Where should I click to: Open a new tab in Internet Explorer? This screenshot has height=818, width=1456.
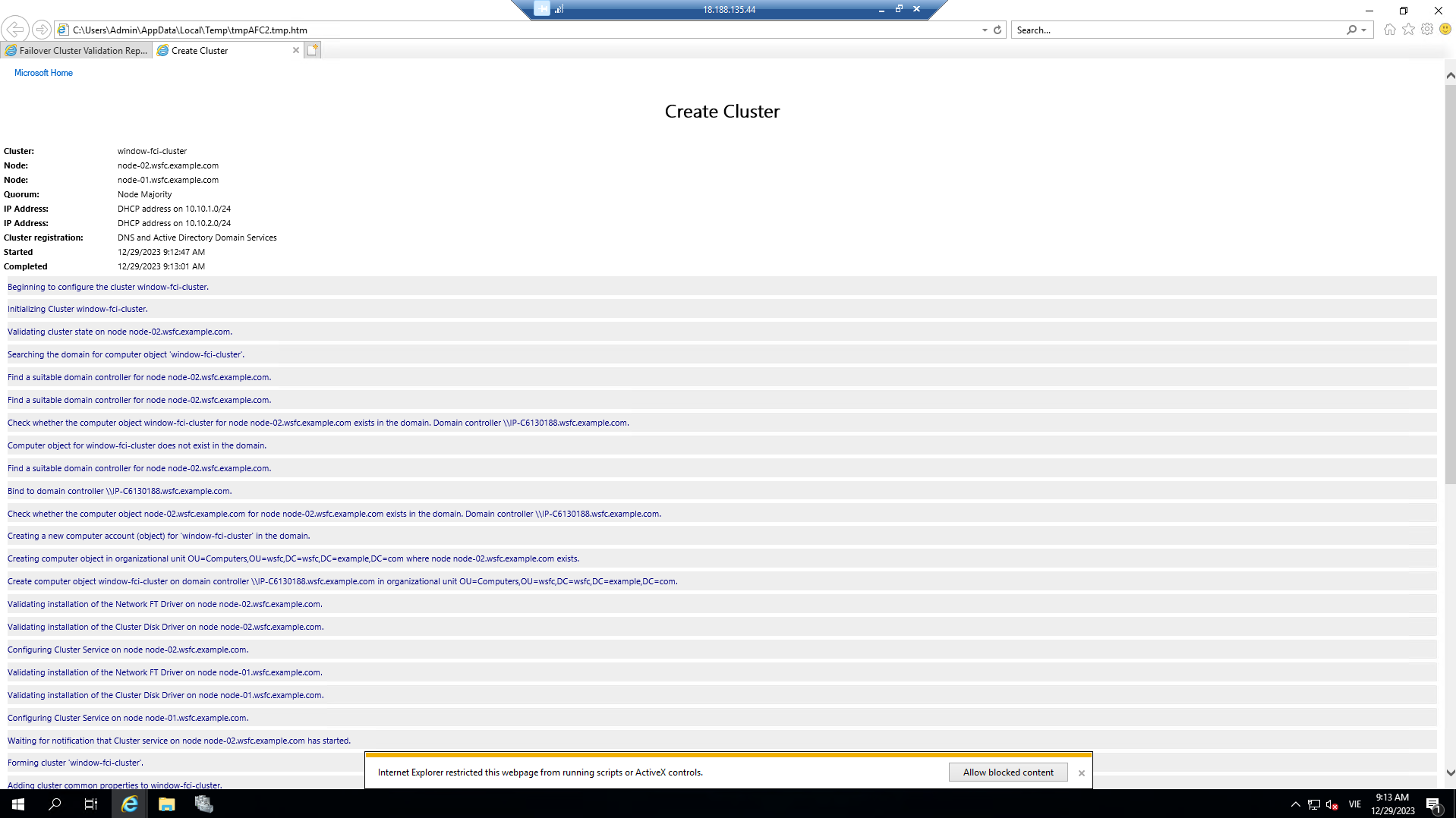click(x=313, y=50)
